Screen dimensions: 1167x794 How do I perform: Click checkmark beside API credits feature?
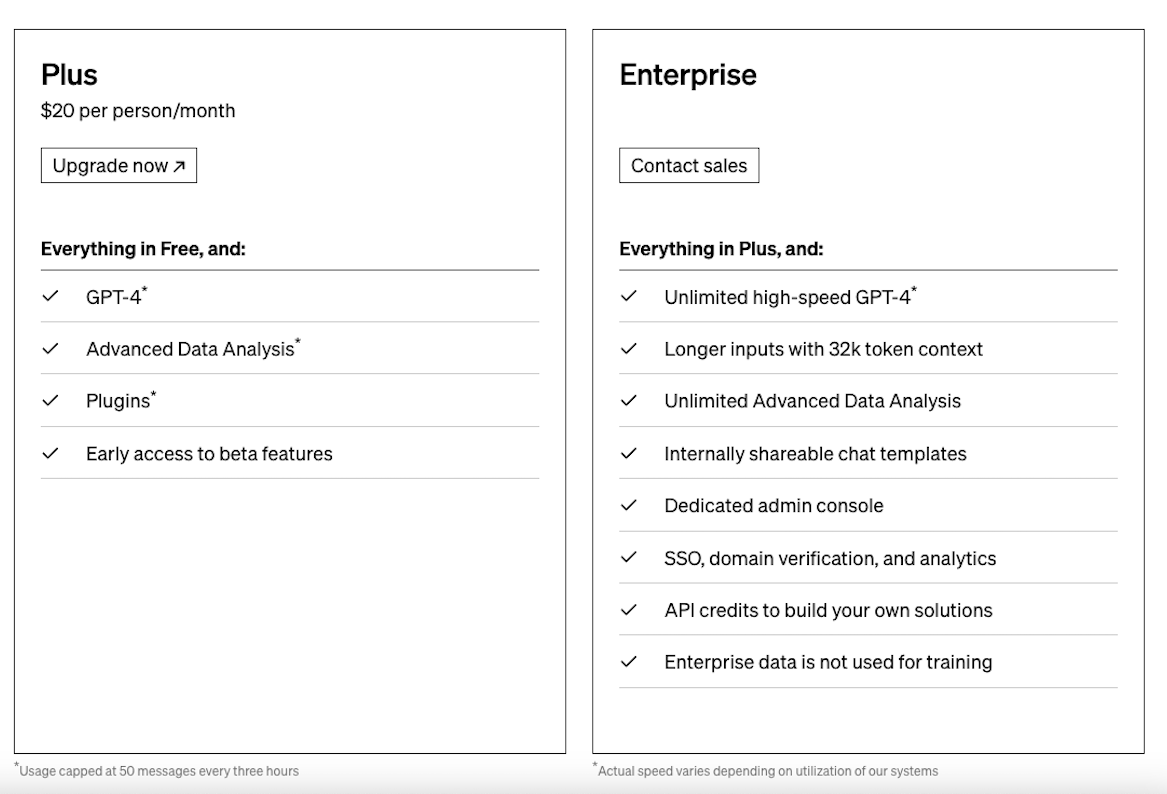(628, 610)
